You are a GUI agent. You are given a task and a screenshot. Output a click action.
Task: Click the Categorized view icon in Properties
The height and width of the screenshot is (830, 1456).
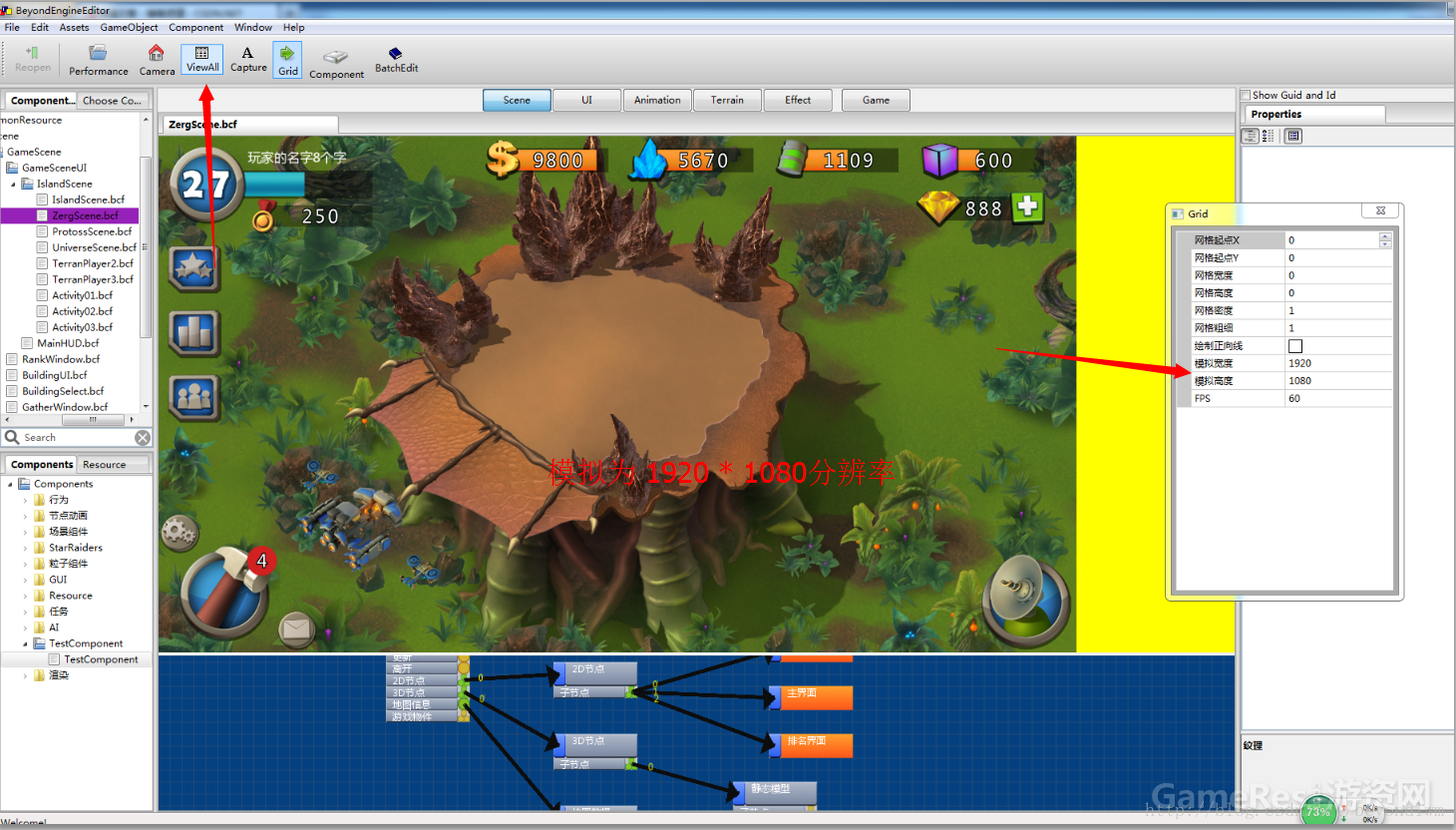coord(1250,136)
